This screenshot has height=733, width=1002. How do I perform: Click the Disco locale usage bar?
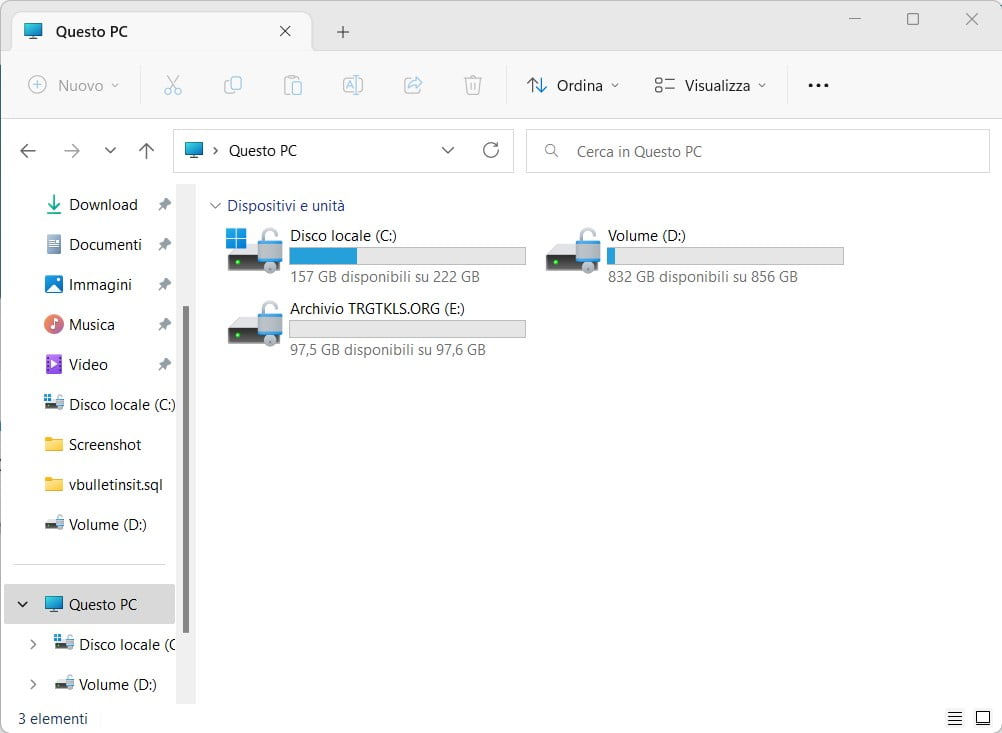pos(407,256)
